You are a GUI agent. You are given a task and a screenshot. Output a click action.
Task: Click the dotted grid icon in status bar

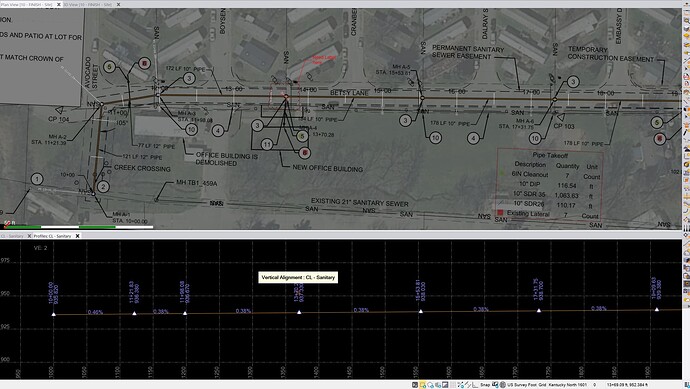click(453, 385)
